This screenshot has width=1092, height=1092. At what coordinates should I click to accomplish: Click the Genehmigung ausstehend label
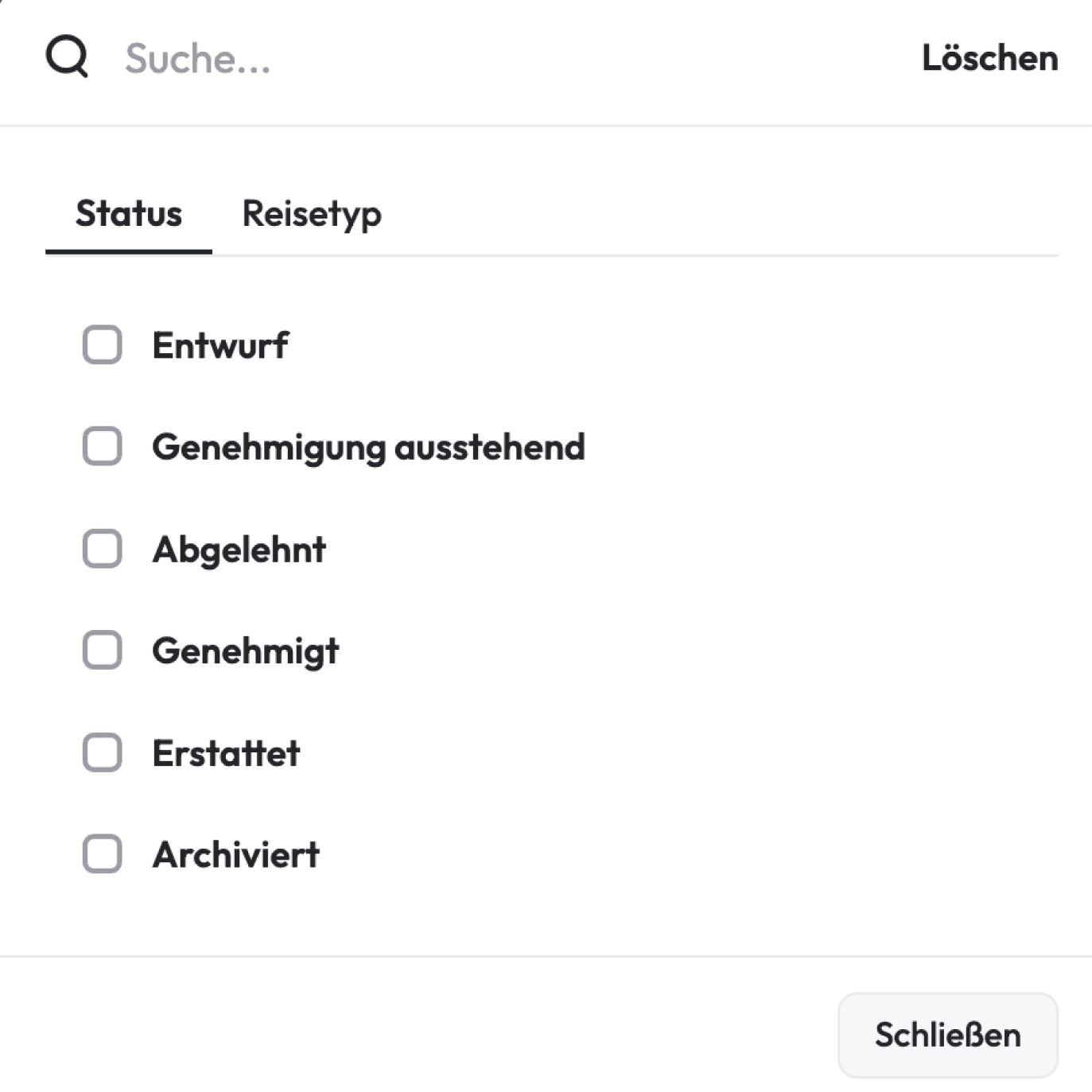pos(368,447)
